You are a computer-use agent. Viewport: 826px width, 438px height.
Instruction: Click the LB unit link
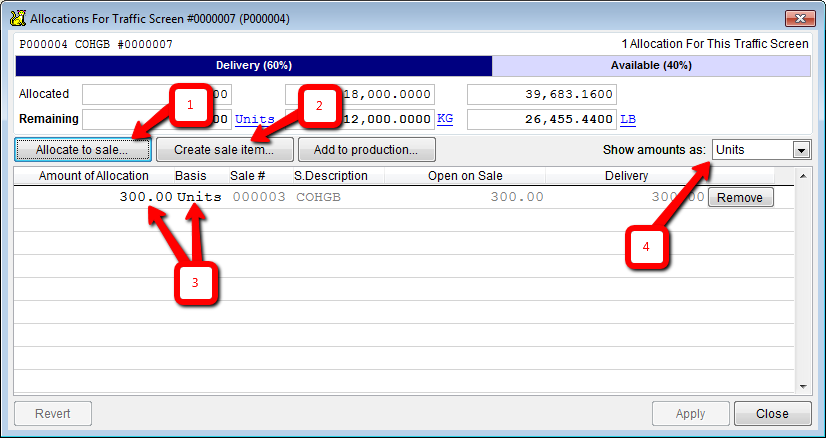pyautogui.click(x=628, y=119)
